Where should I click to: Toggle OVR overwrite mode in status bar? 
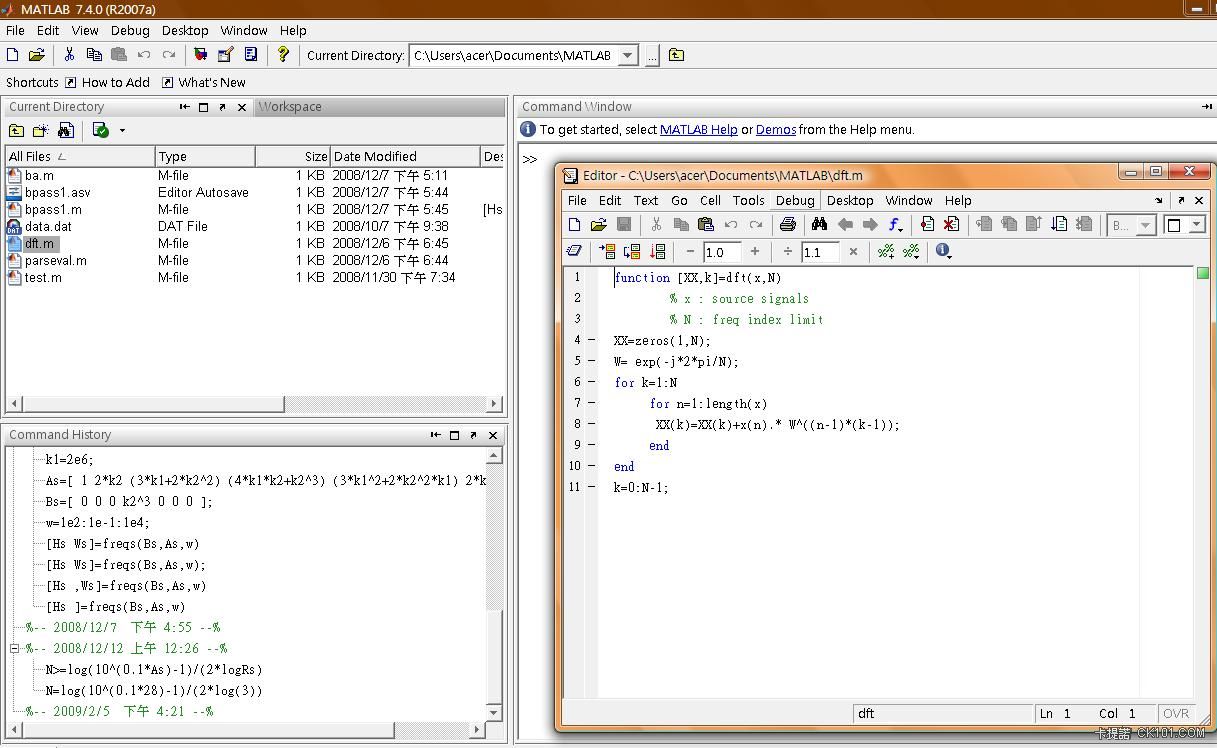(1176, 713)
